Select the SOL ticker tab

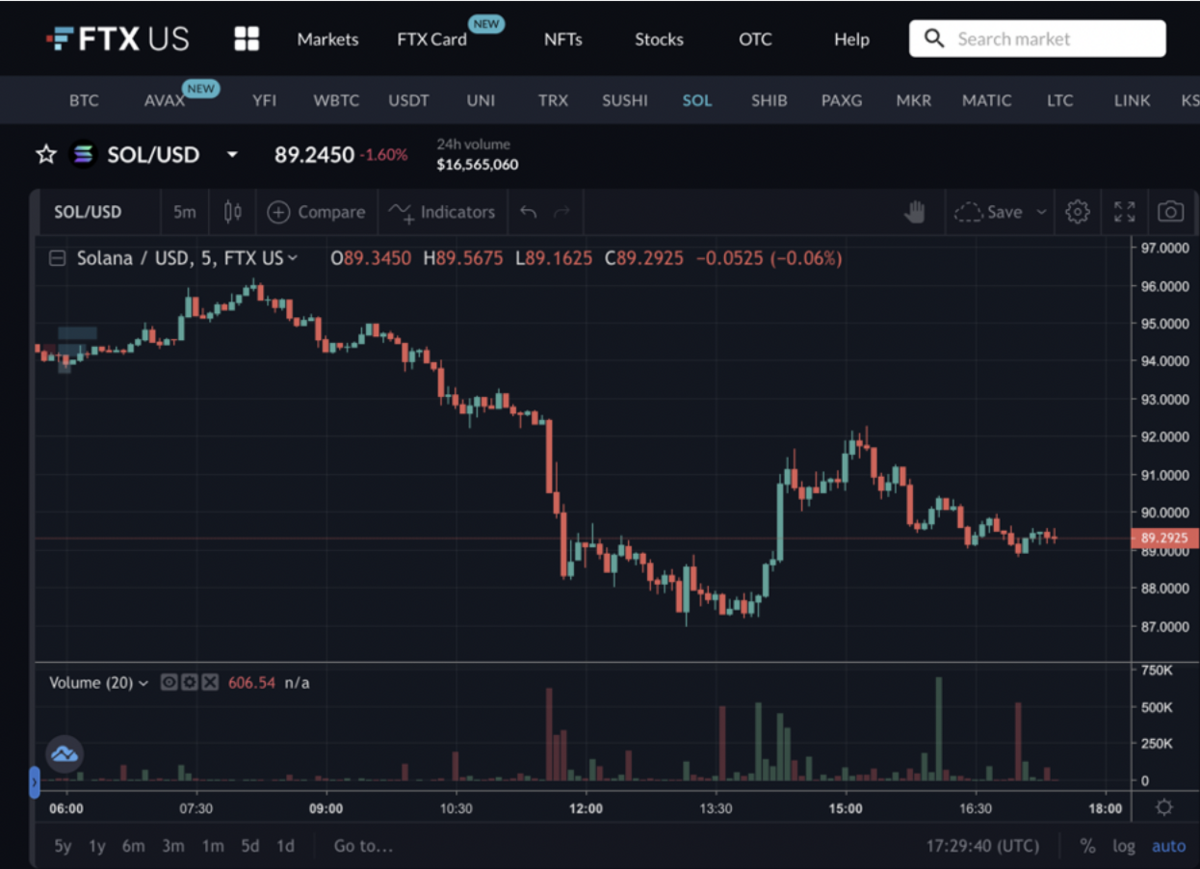tap(697, 101)
